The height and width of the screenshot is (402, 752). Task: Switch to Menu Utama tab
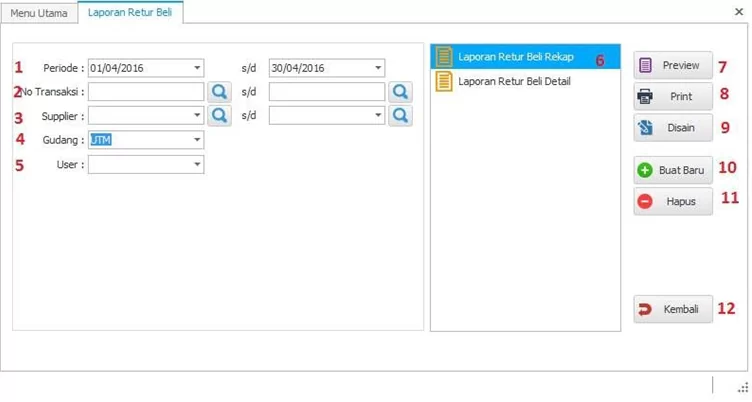[39, 12]
